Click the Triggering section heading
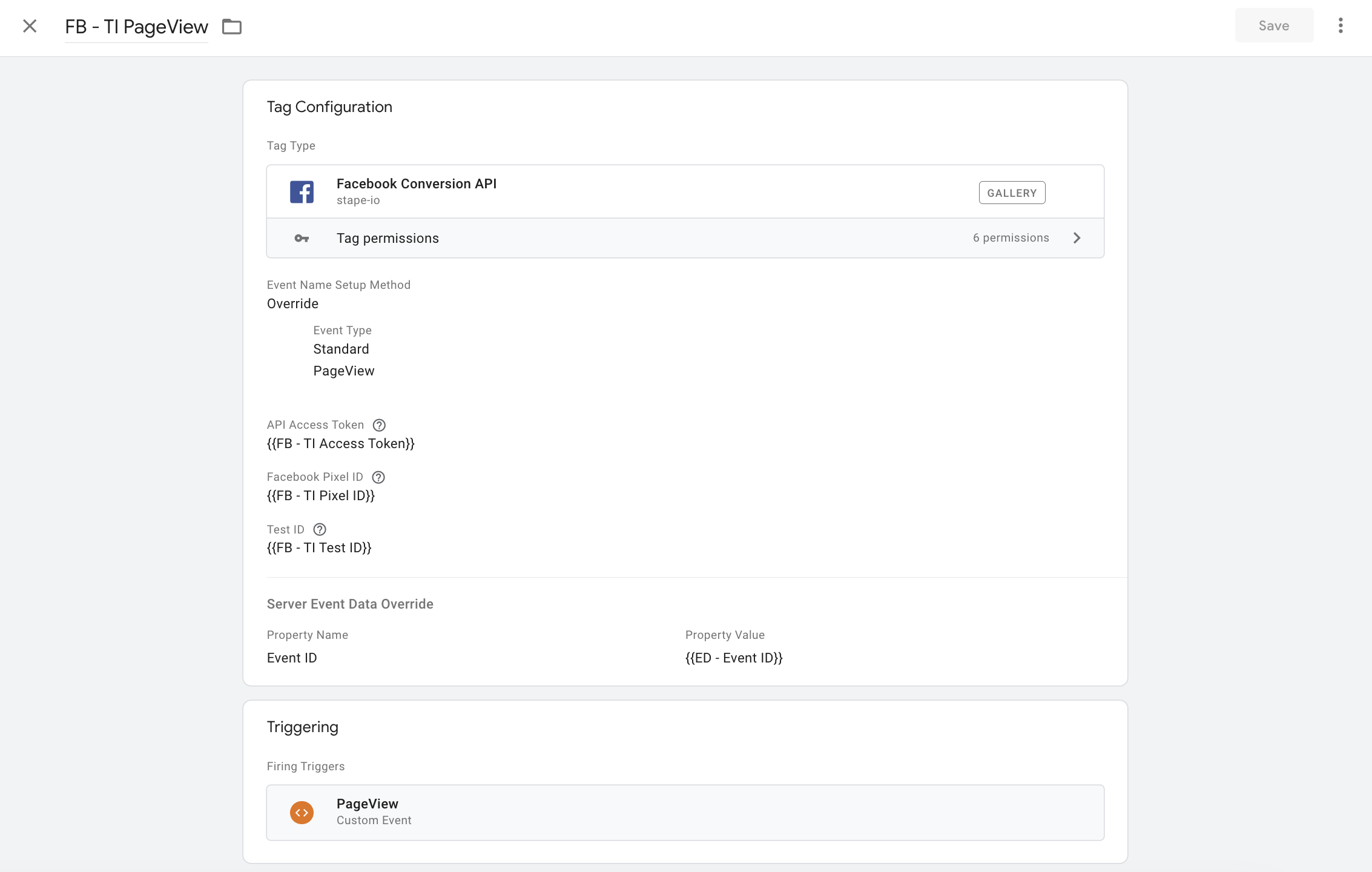1372x872 pixels. 302,727
